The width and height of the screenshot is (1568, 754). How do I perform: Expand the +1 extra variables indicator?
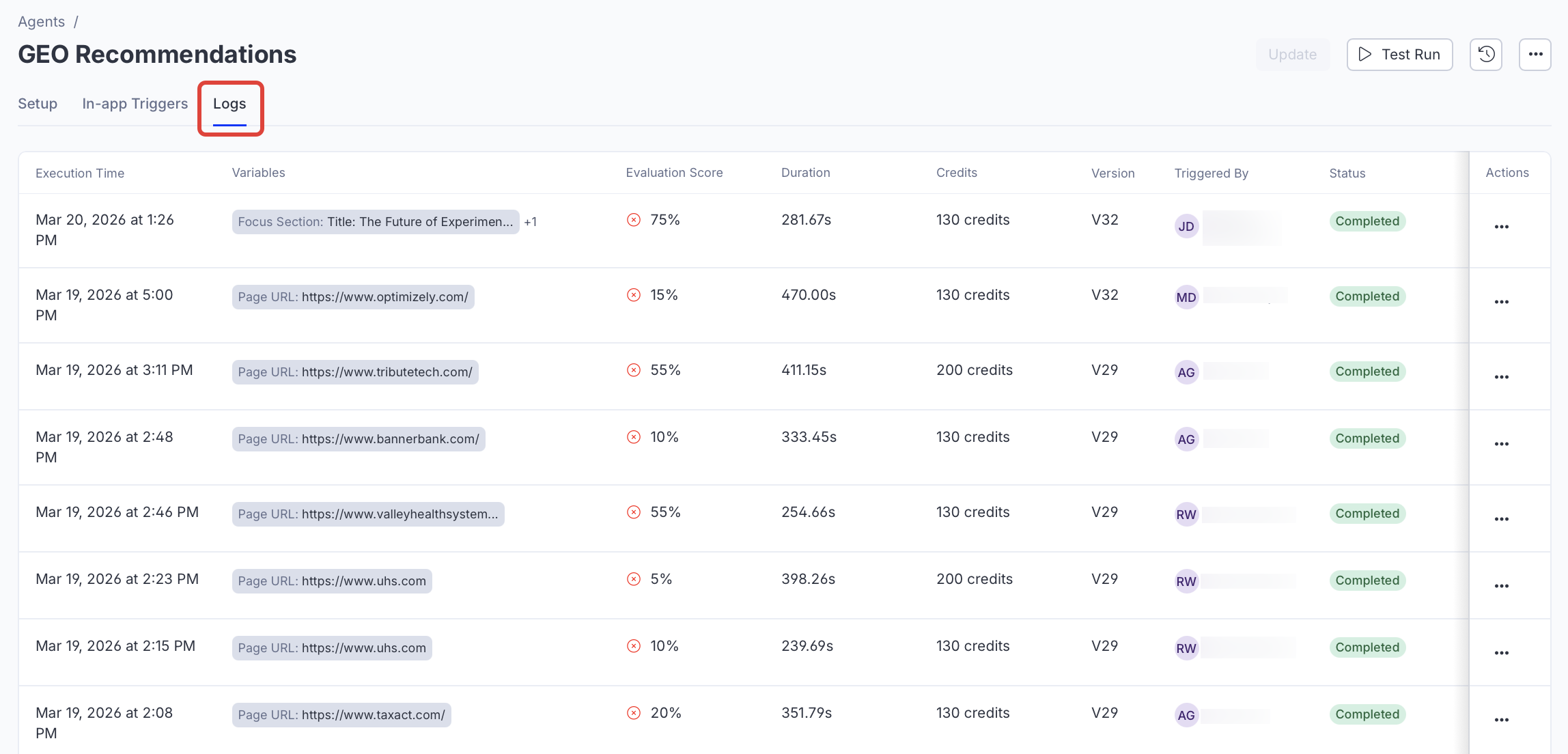coord(531,222)
